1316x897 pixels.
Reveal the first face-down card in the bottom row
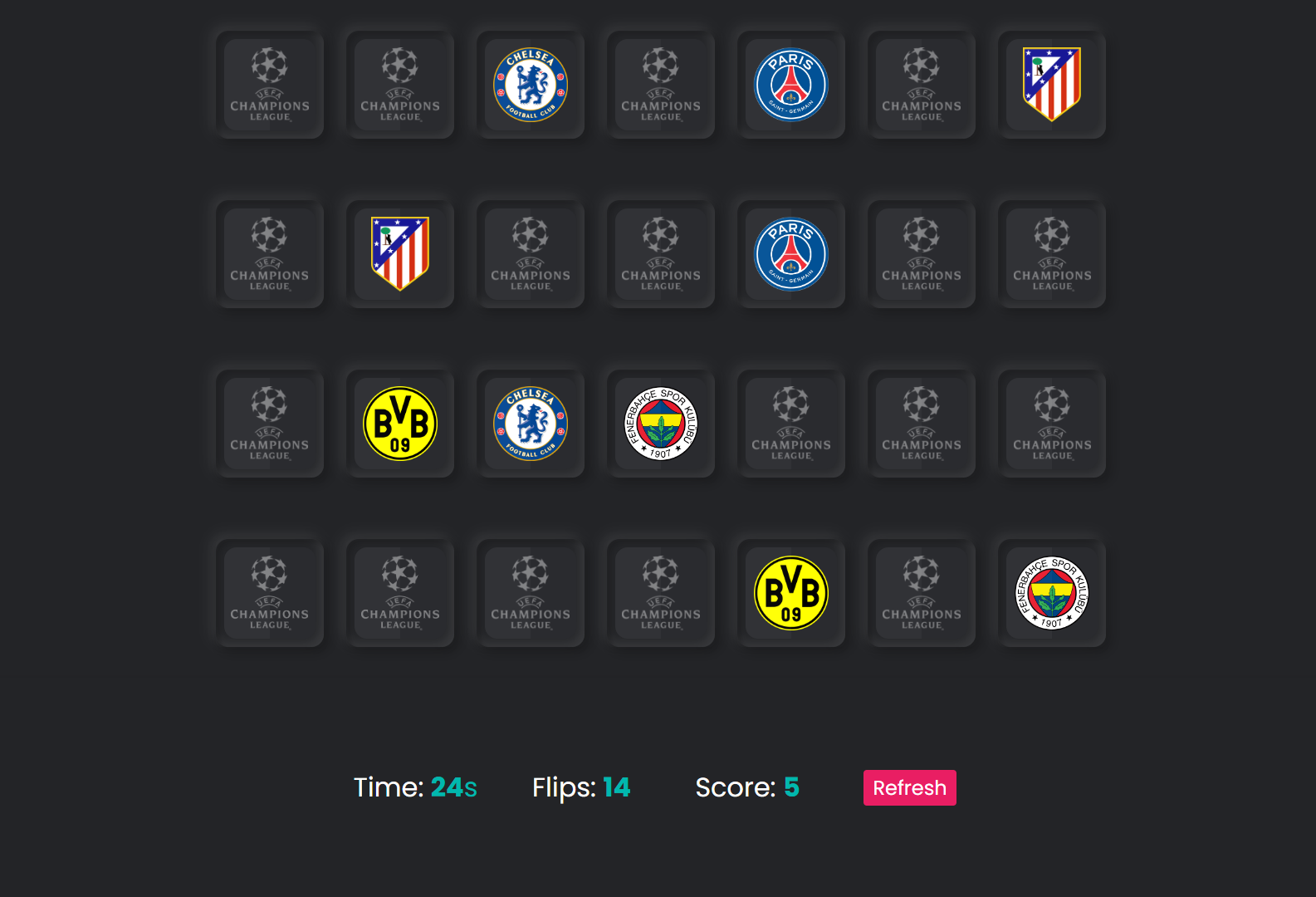(270, 592)
